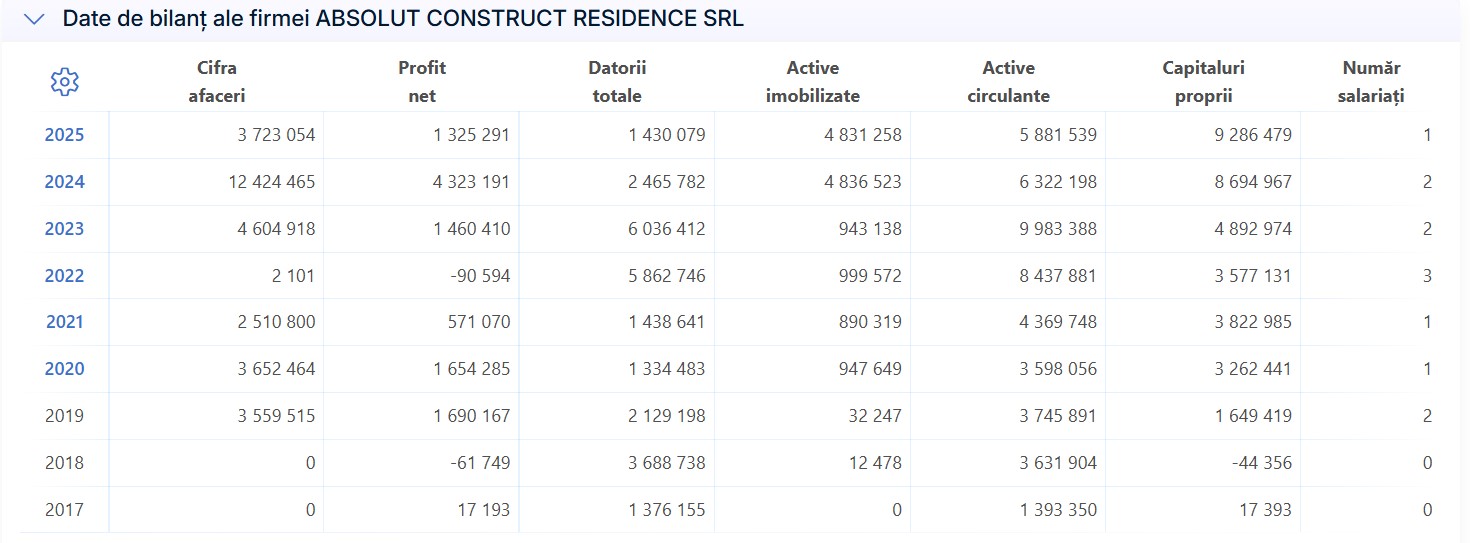The width and height of the screenshot is (1470, 543).
Task: Select the 2022 net loss -90 594
Action: point(480,276)
